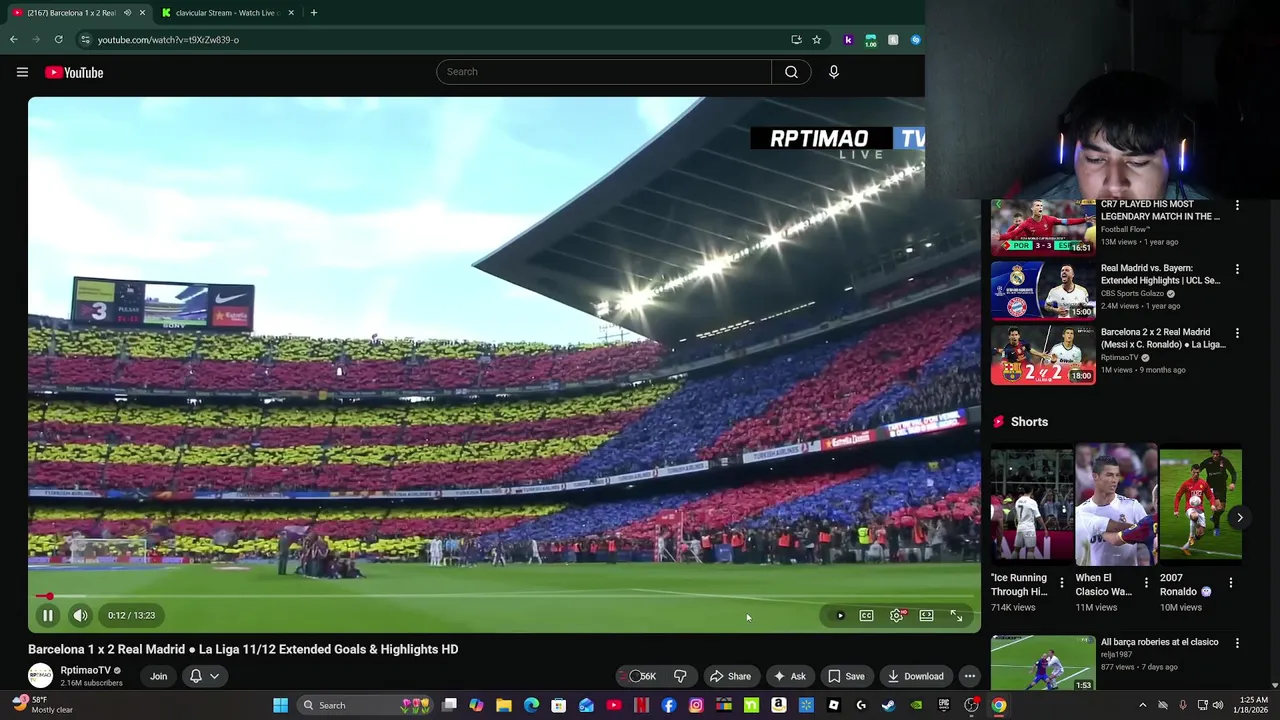Open the Ask AI button
This screenshot has height=720, width=1280.
[x=789, y=676]
